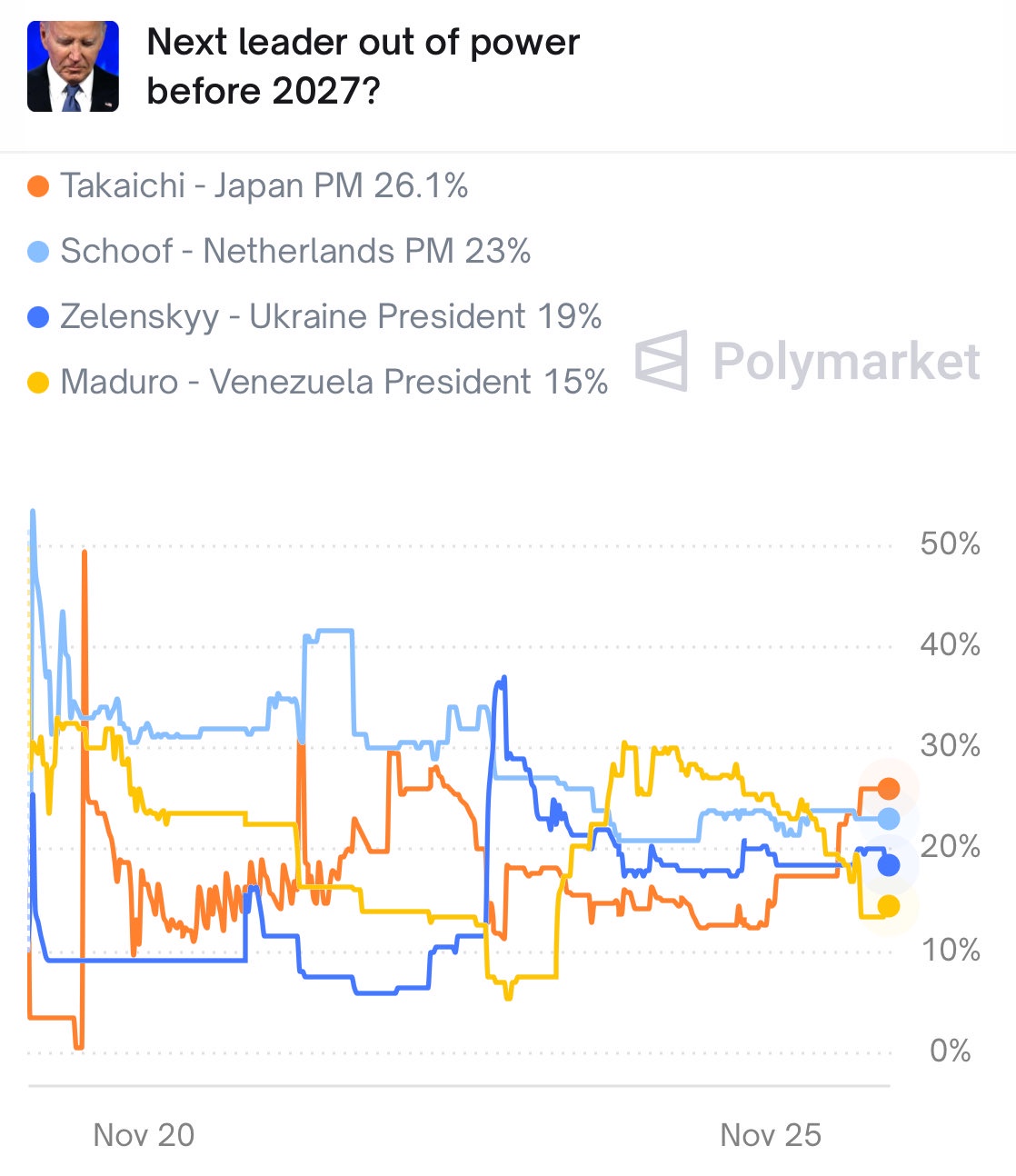Screen dimensions: 1016x1176
Task: Click the Biden market thumbnail image
Action: click(73, 66)
